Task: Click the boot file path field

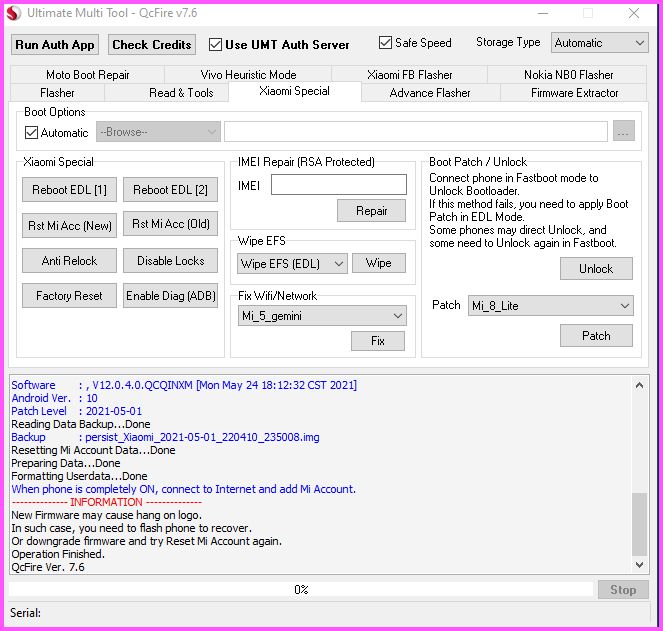Action: pyautogui.click(x=416, y=131)
